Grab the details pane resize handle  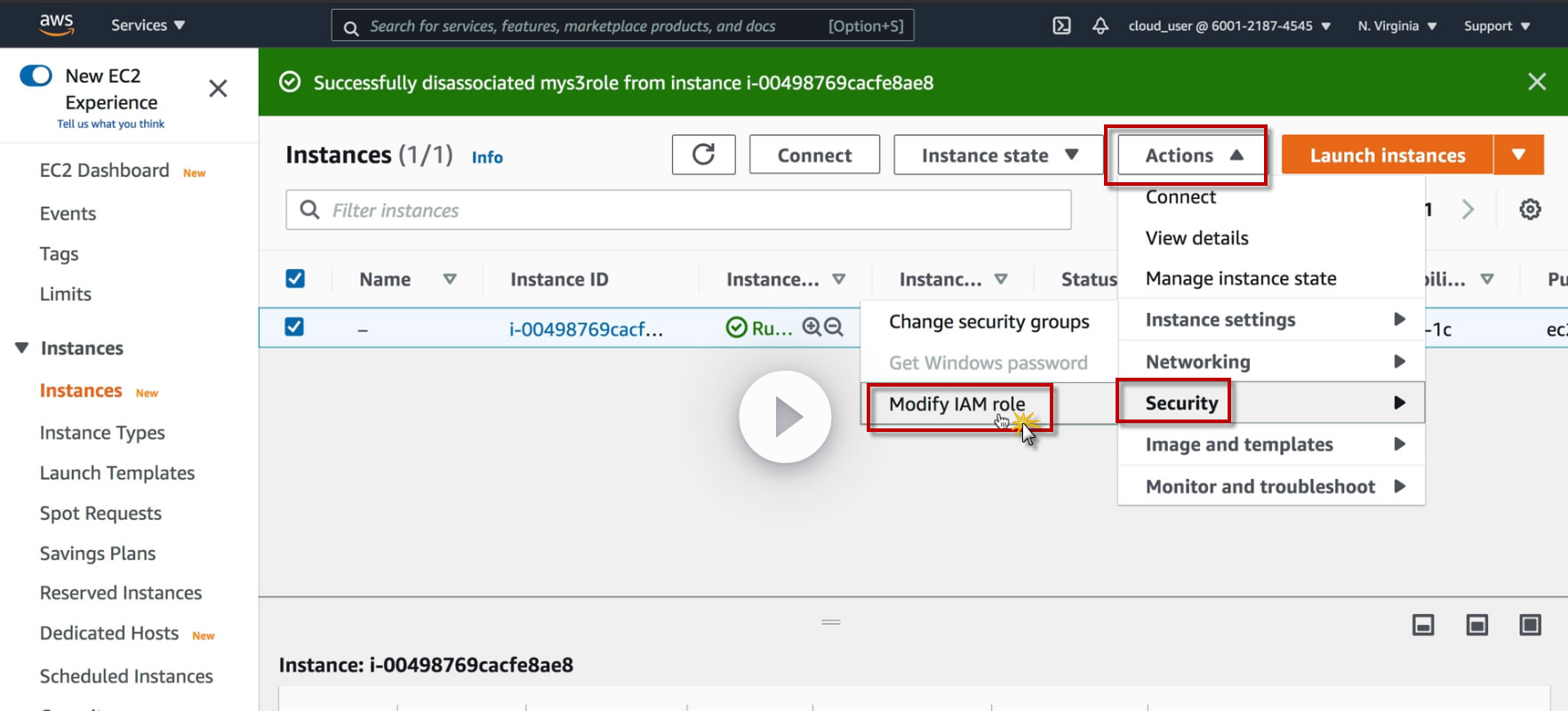(x=831, y=622)
